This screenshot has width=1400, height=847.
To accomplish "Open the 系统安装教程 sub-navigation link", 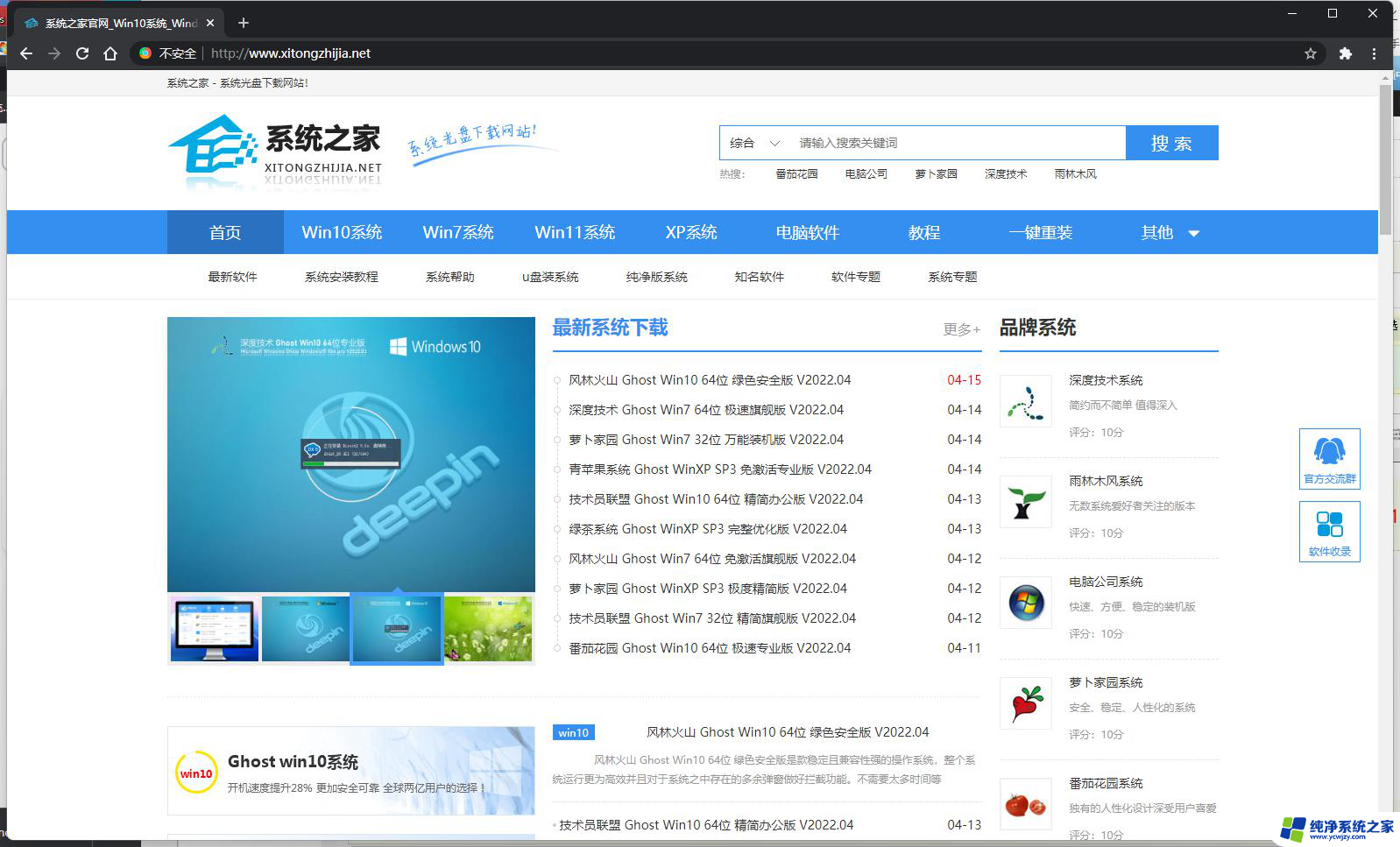I will click(342, 277).
